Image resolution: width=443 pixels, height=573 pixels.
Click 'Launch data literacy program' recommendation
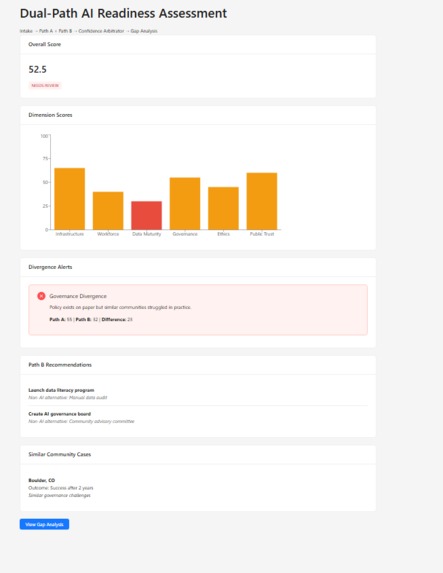click(x=61, y=390)
